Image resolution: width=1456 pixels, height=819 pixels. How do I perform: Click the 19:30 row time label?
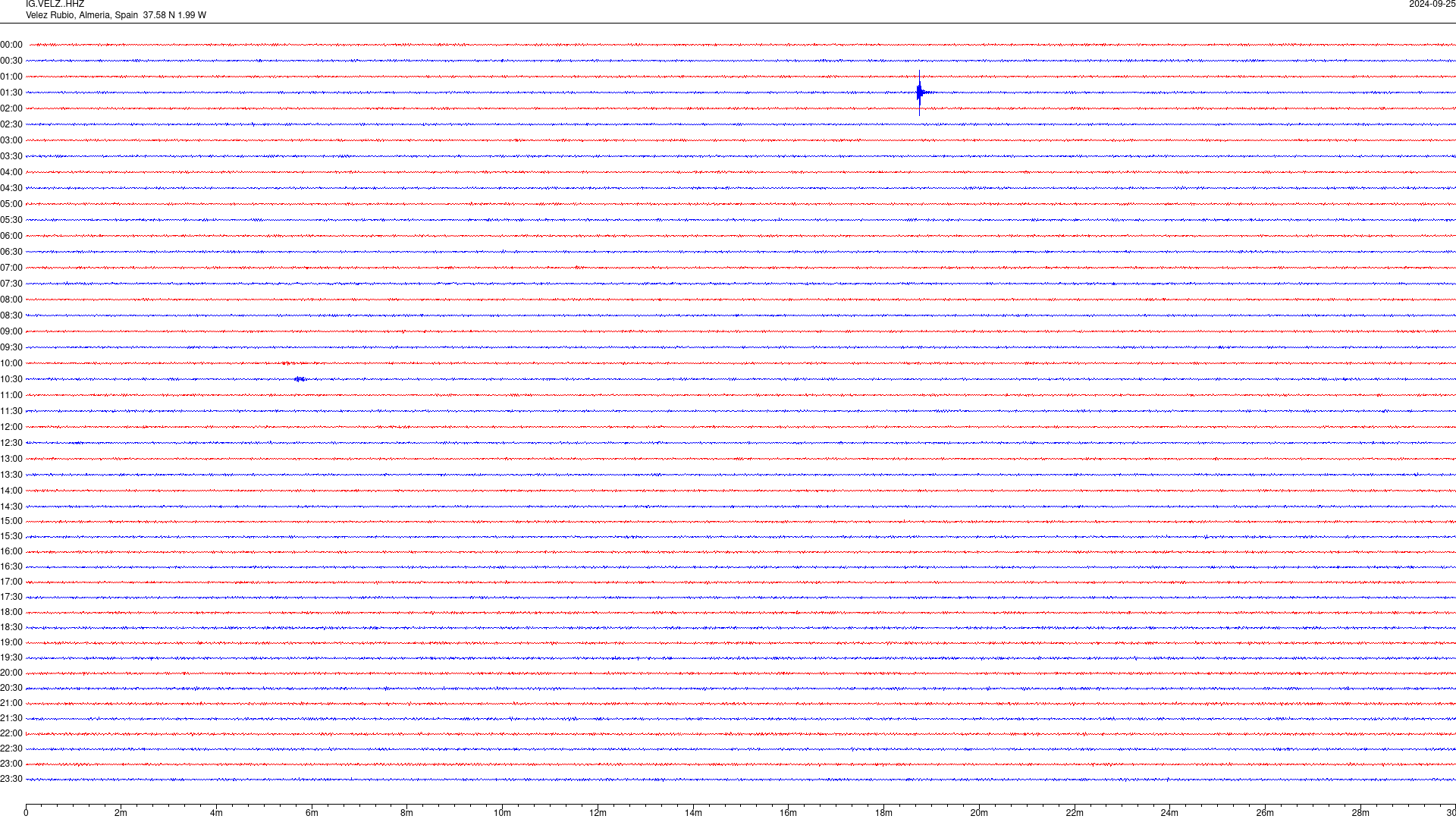tap(11, 657)
